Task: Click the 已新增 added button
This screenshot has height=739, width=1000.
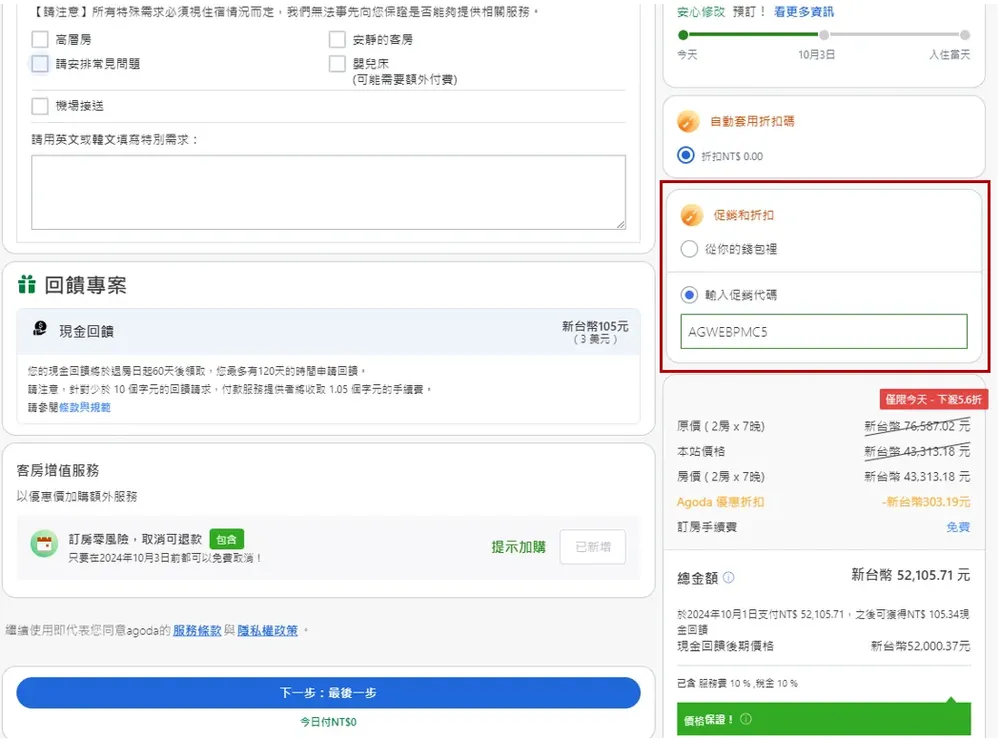Action: pos(592,546)
